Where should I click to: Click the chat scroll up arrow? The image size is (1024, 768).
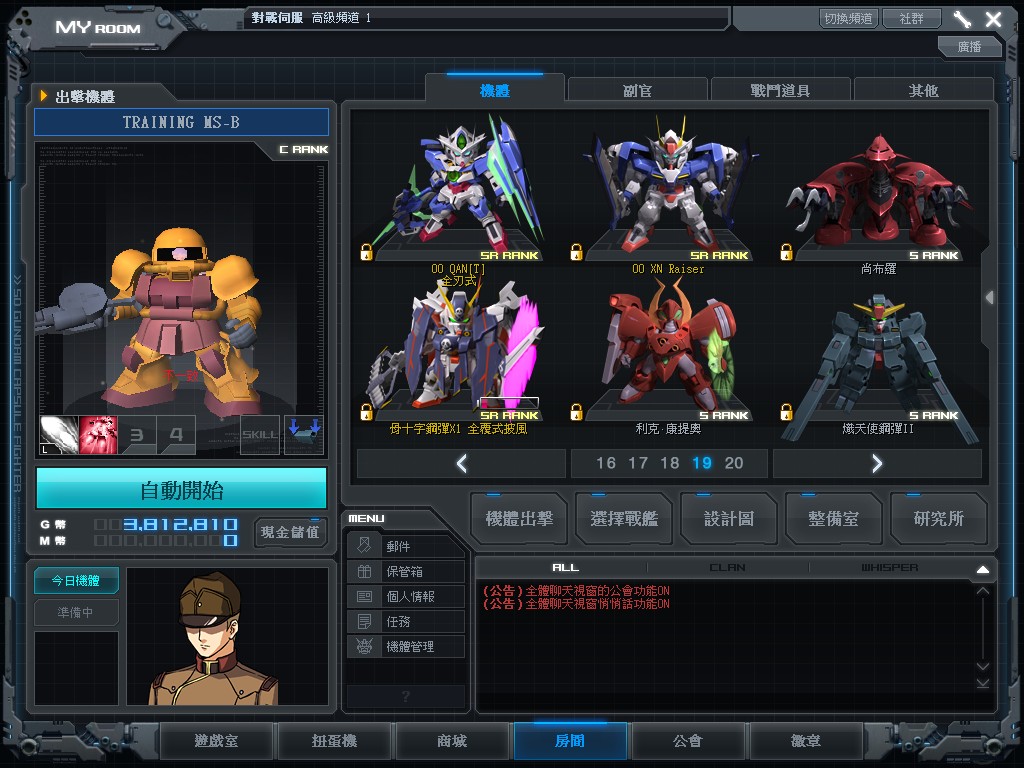(983, 591)
